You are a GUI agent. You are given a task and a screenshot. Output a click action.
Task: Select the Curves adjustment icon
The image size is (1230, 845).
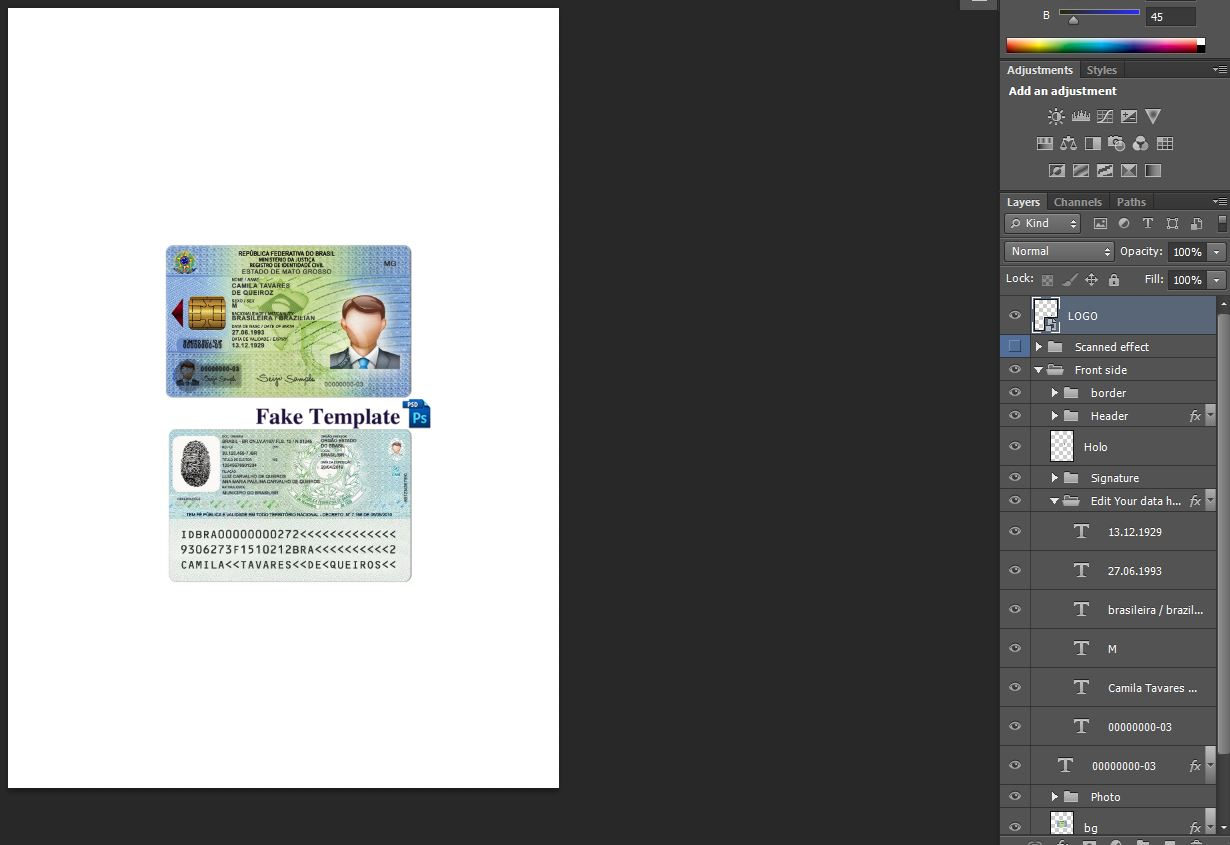coord(1105,116)
